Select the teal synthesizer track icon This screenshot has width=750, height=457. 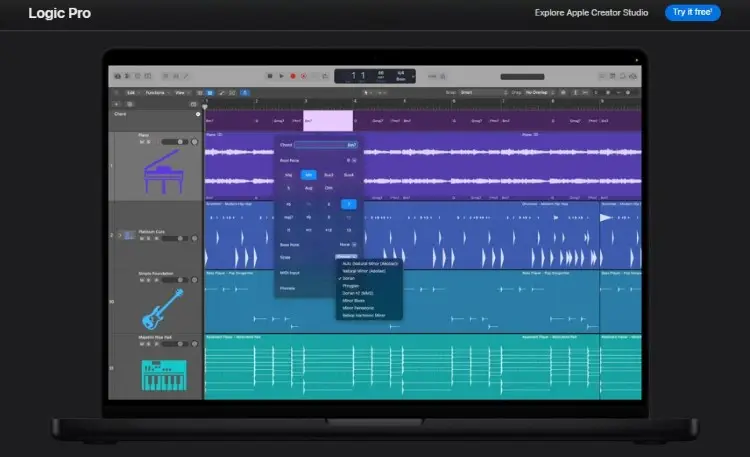pyautogui.click(x=164, y=375)
